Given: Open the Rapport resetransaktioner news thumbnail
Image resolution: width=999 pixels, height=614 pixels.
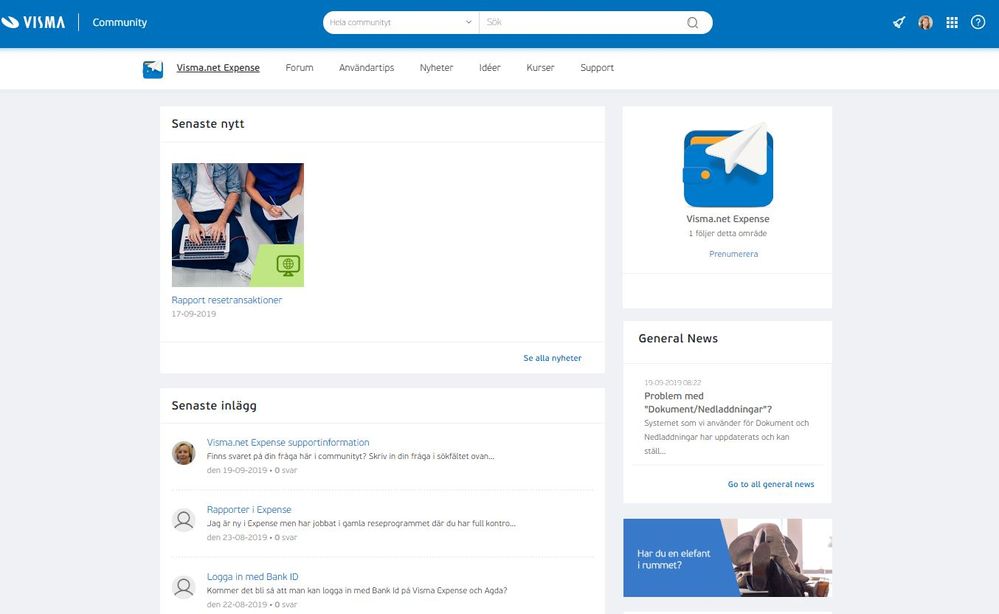Looking at the screenshot, I should point(238,225).
